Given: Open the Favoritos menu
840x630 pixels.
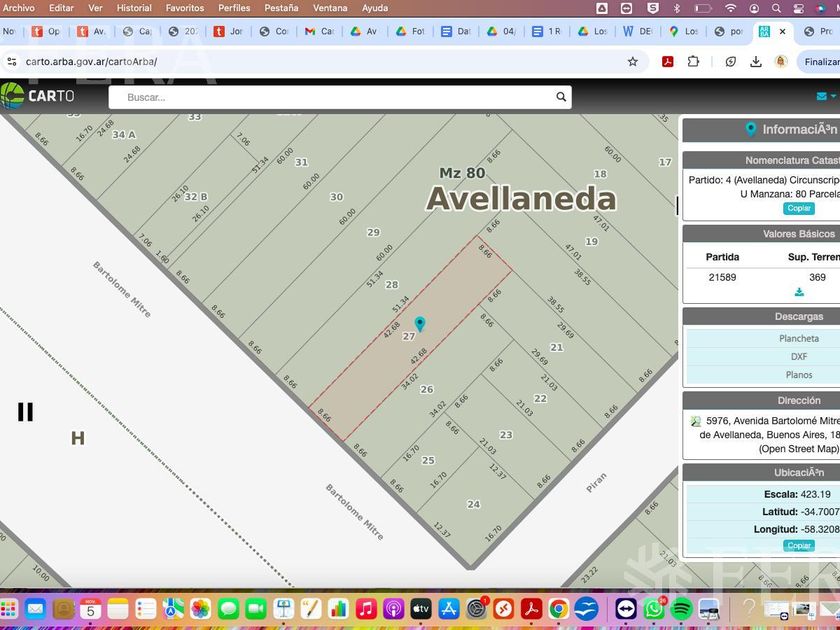Looking at the screenshot, I should coord(185,8).
